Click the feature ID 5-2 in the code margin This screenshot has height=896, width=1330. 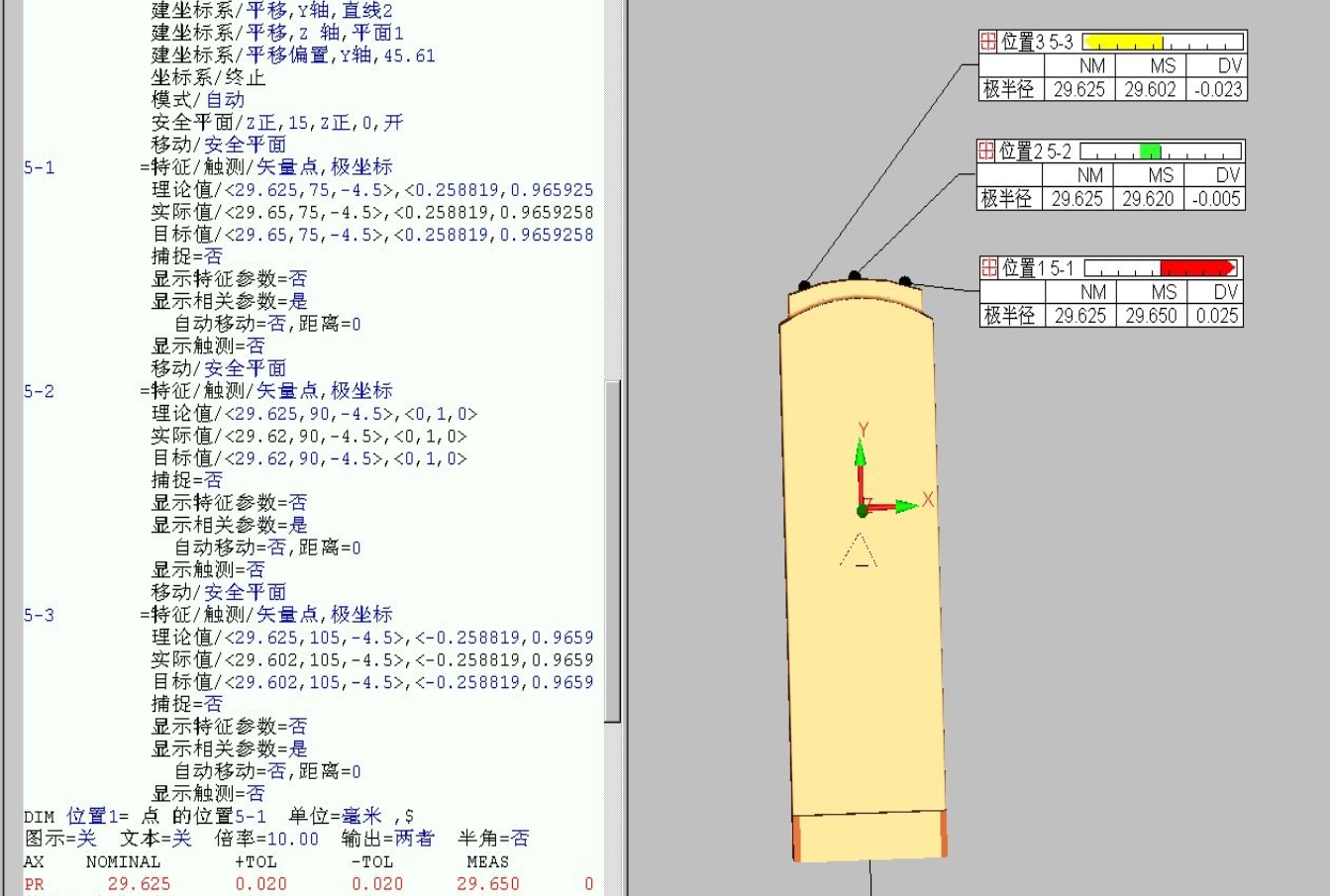pyautogui.click(x=40, y=391)
